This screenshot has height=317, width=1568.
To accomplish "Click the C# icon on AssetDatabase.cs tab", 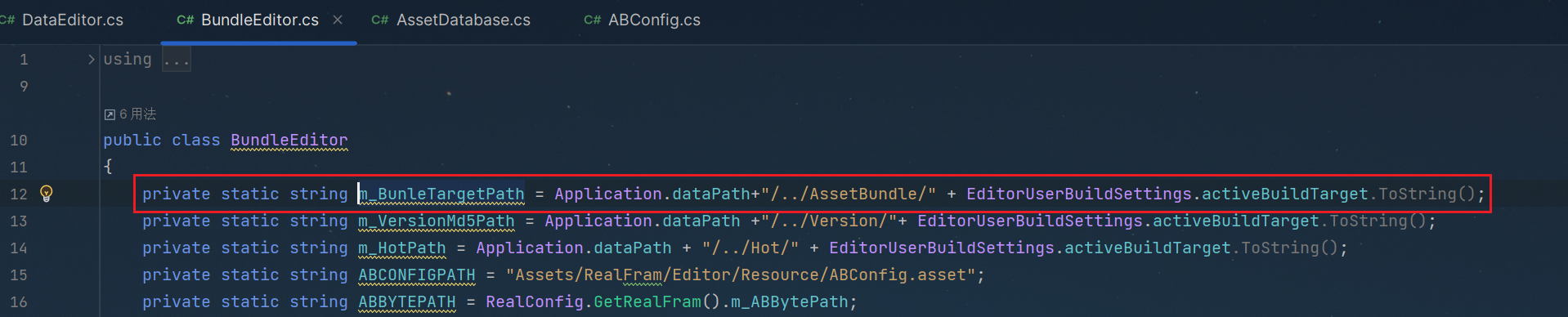I will pos(379,20).
